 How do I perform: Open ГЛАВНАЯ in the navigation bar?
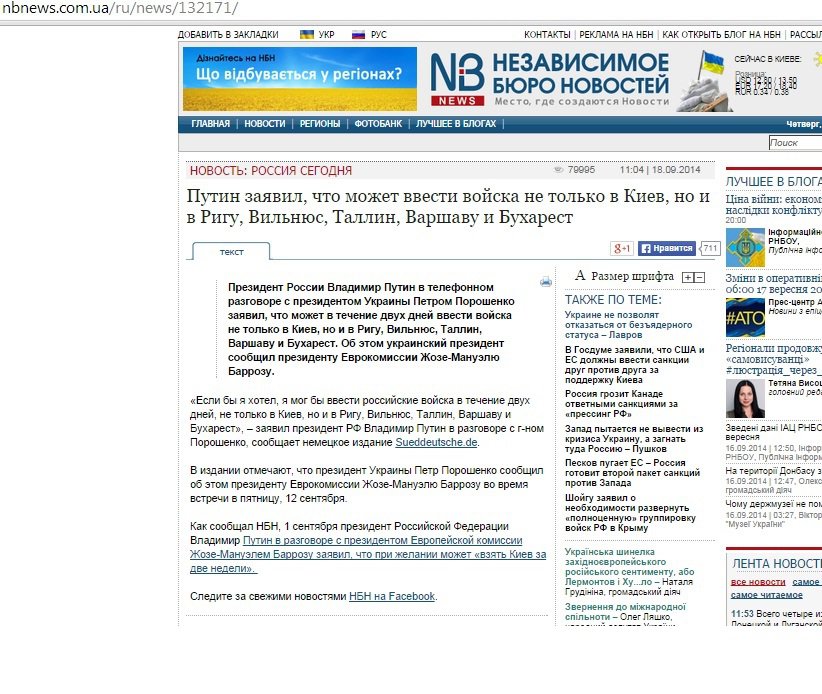pyautogui.click(x=210, y=124)
